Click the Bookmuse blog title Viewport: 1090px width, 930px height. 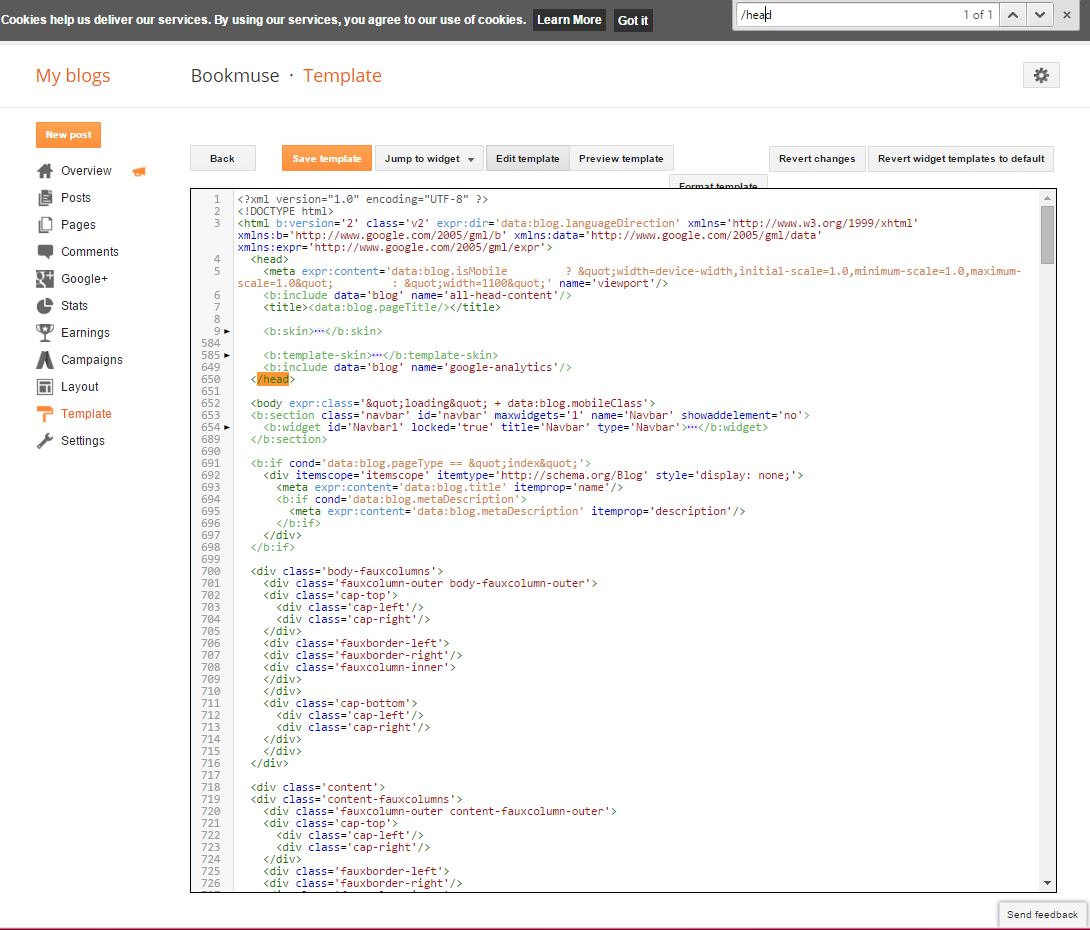point(235,75)
